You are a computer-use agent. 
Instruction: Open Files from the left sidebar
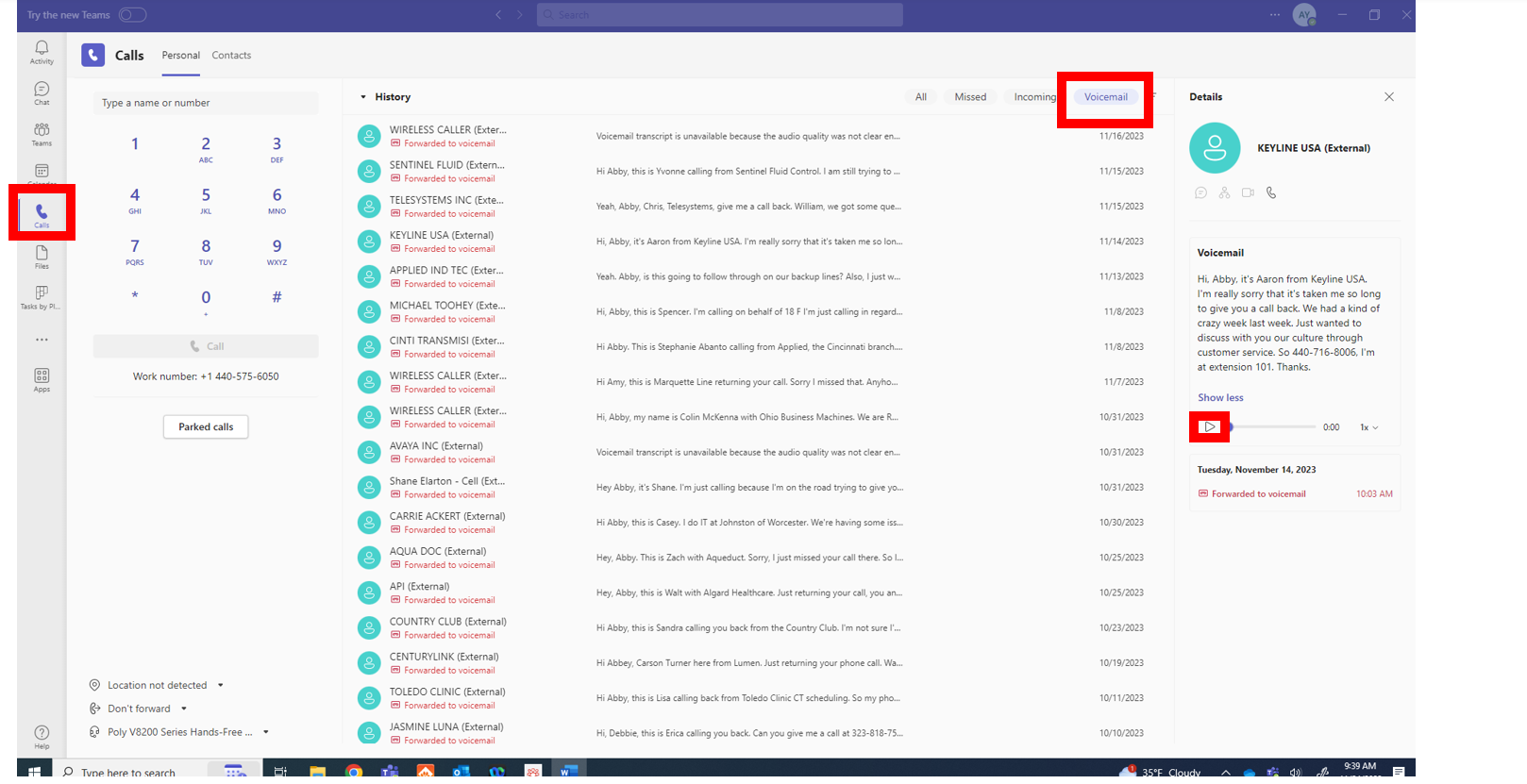point(42,257)
